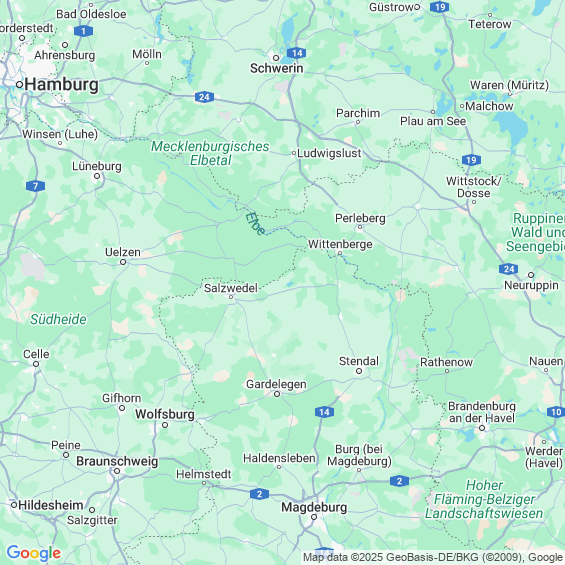
Task: Select the Braunschweig city label
Action: tap(117, 461)
